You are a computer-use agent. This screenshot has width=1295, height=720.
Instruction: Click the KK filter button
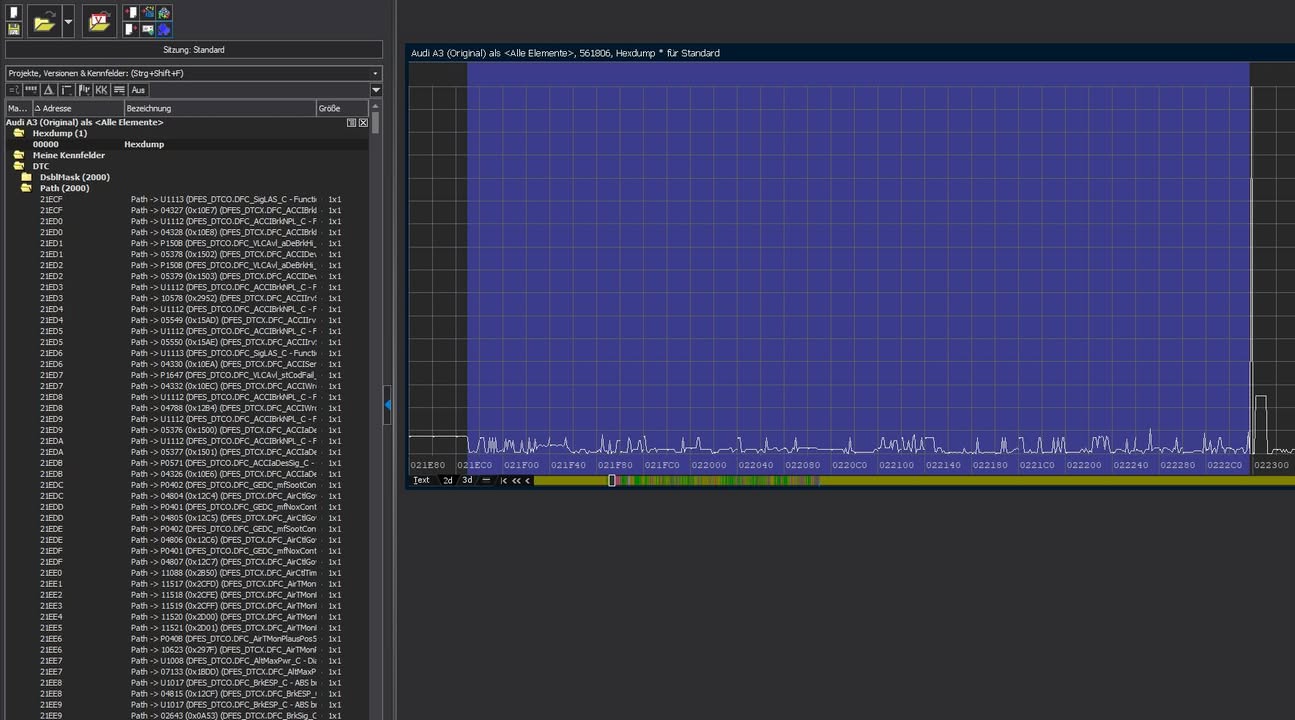[x=101, y=90]
